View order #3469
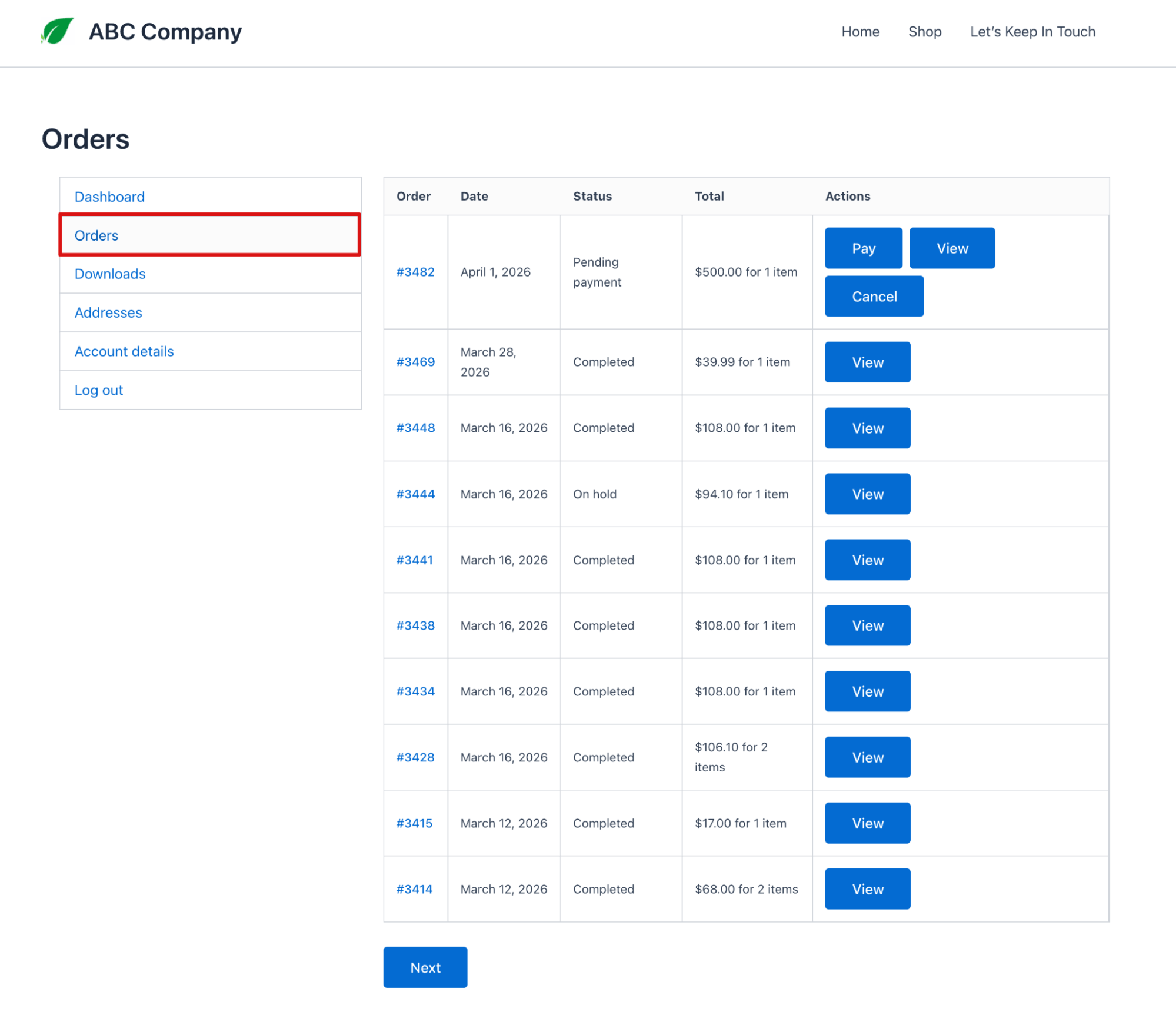1176x1035 pixels. [x=867, y=361]
